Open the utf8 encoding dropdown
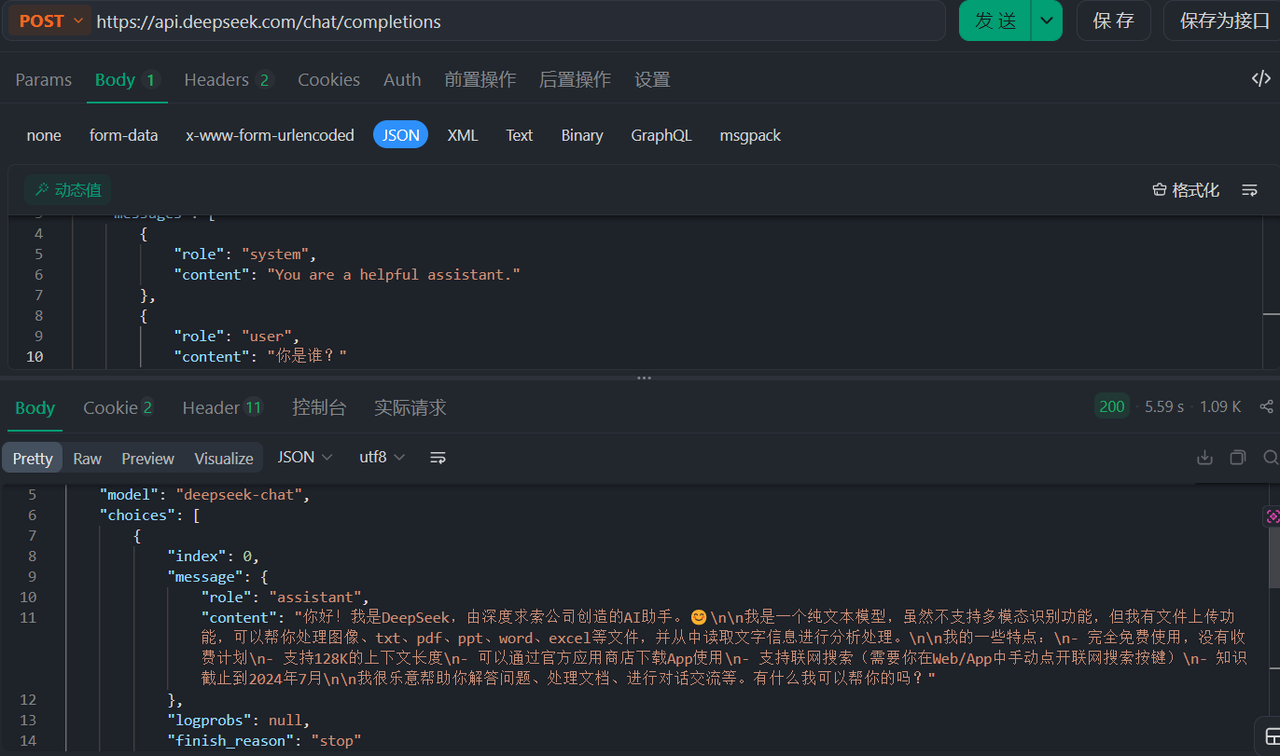 [x=382, y=457]
